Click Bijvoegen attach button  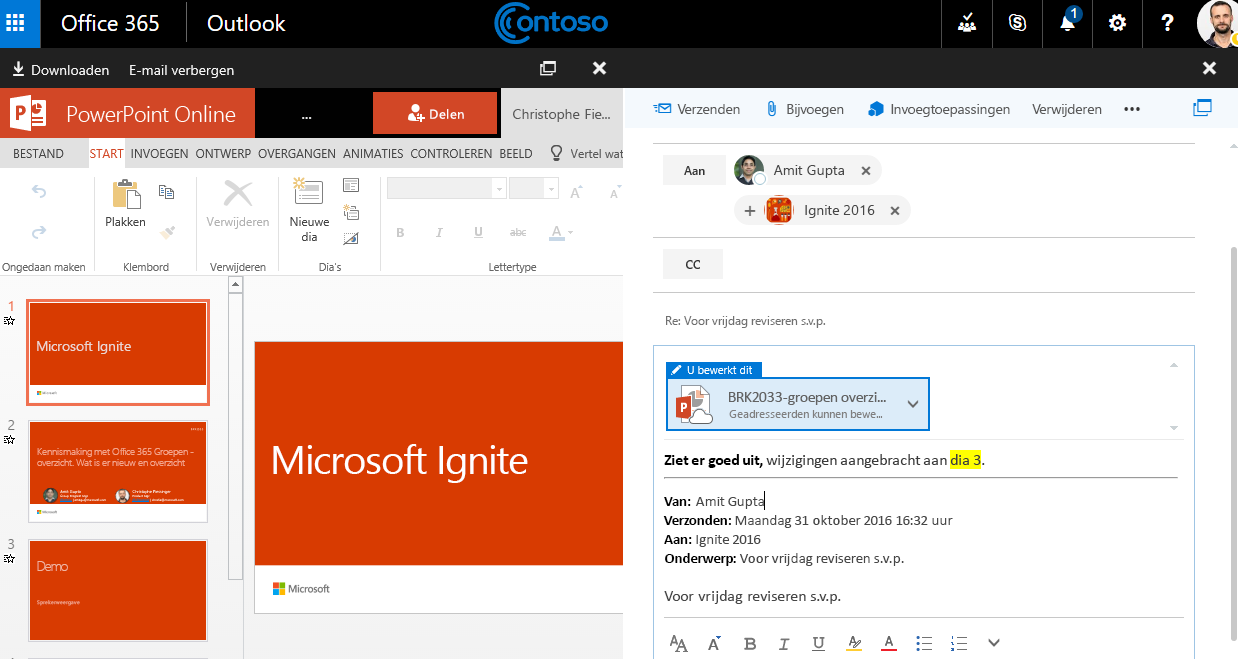(x=805, y=109)
